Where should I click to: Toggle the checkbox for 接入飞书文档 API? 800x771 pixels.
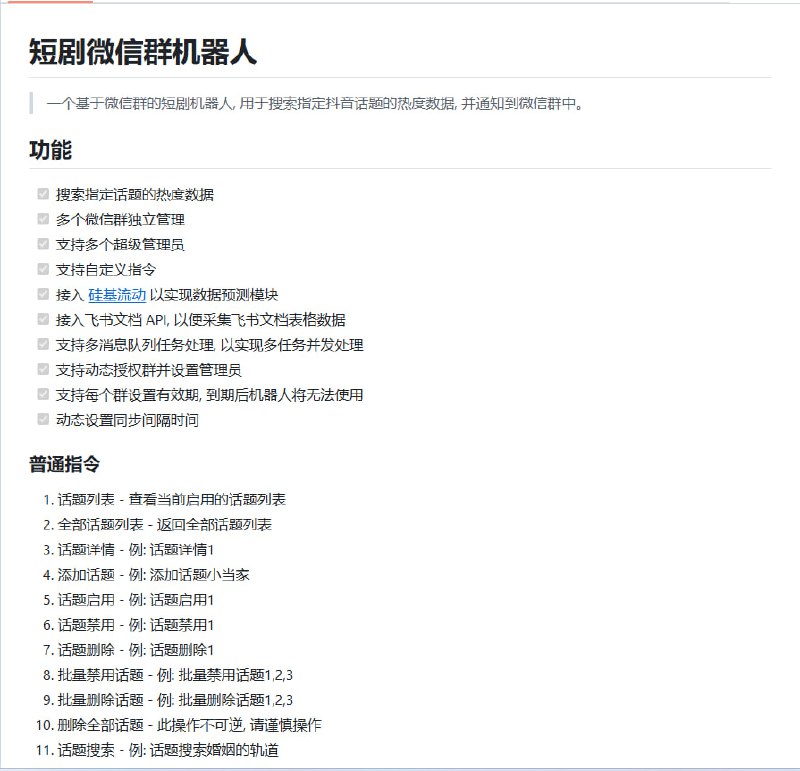pos(41,321)
